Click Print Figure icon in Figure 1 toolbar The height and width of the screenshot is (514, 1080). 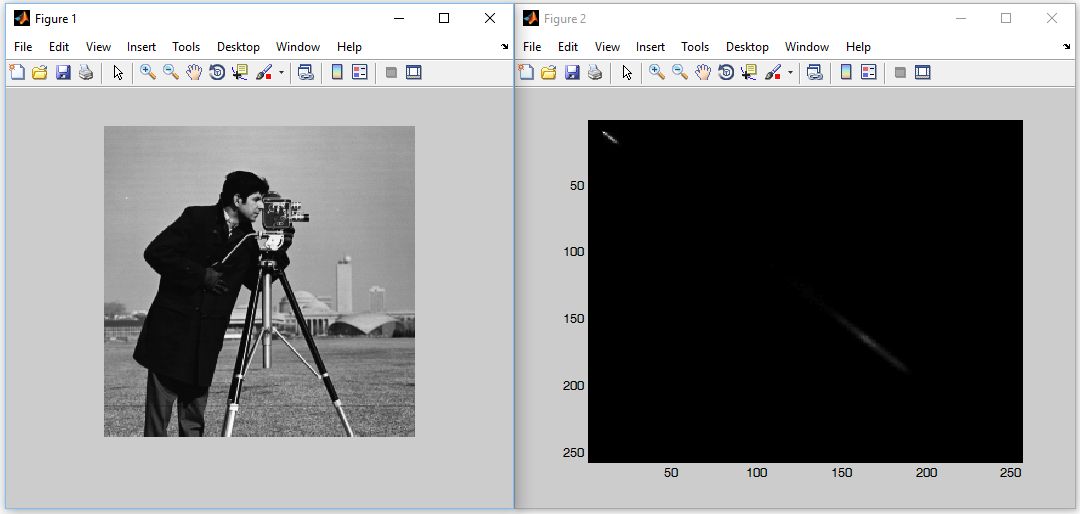(x=85, y=72)
